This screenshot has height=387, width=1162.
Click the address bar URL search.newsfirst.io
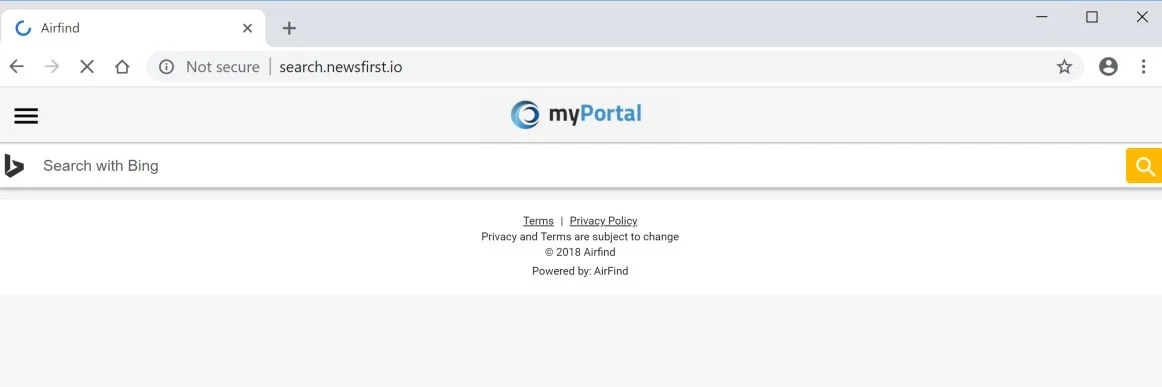[x=341, y=67]
